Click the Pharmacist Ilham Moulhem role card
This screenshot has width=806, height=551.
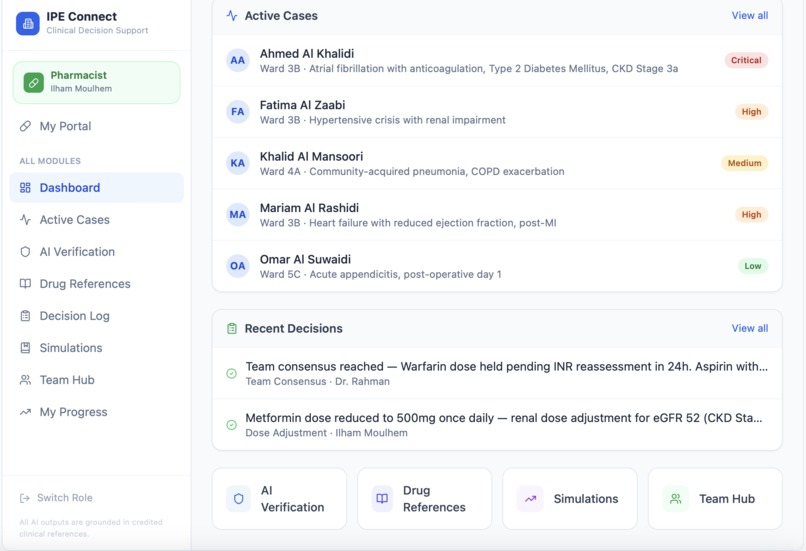pyautogui.click(x=97, y=83)
